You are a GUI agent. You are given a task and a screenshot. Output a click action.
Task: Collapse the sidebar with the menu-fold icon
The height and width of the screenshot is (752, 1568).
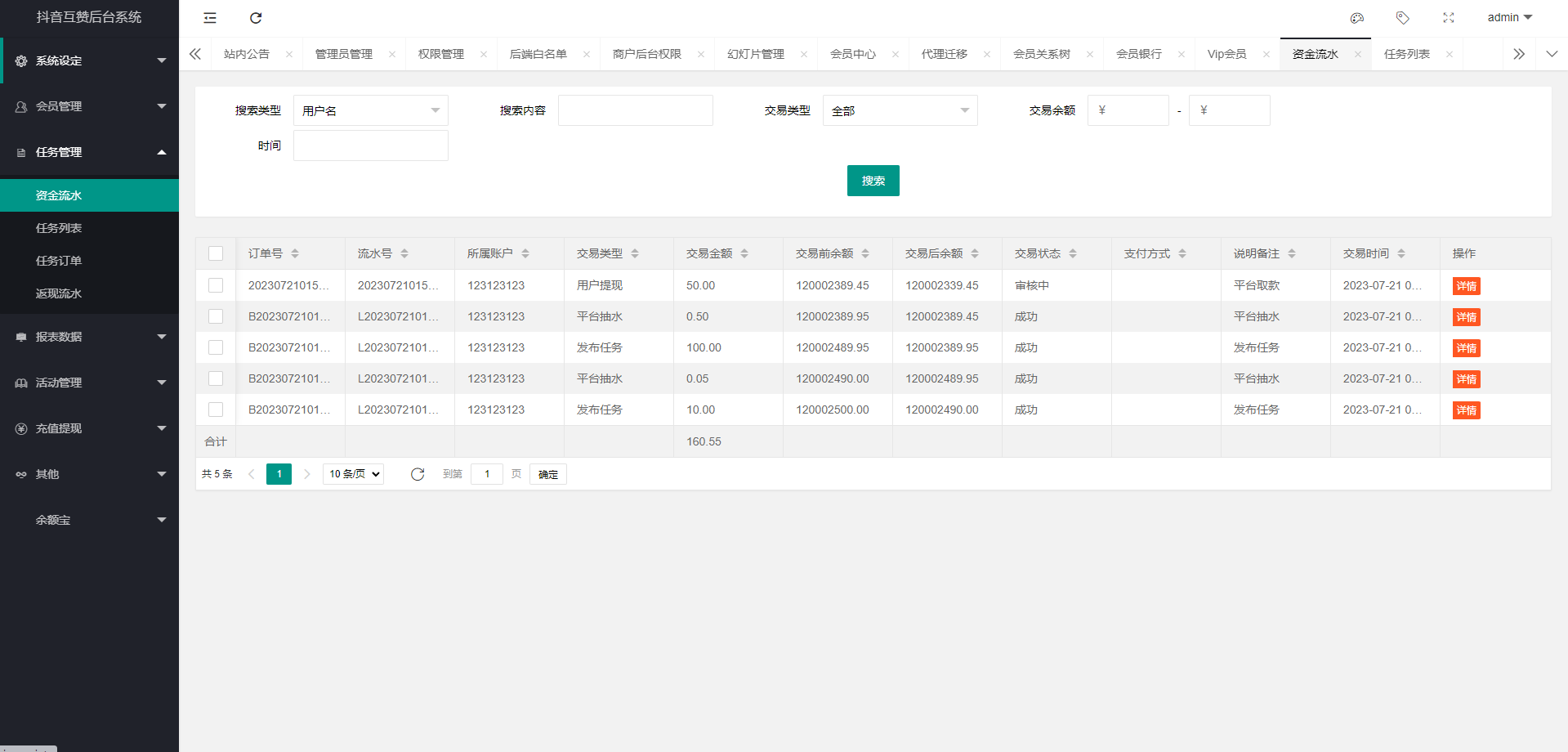click(210, 18)
